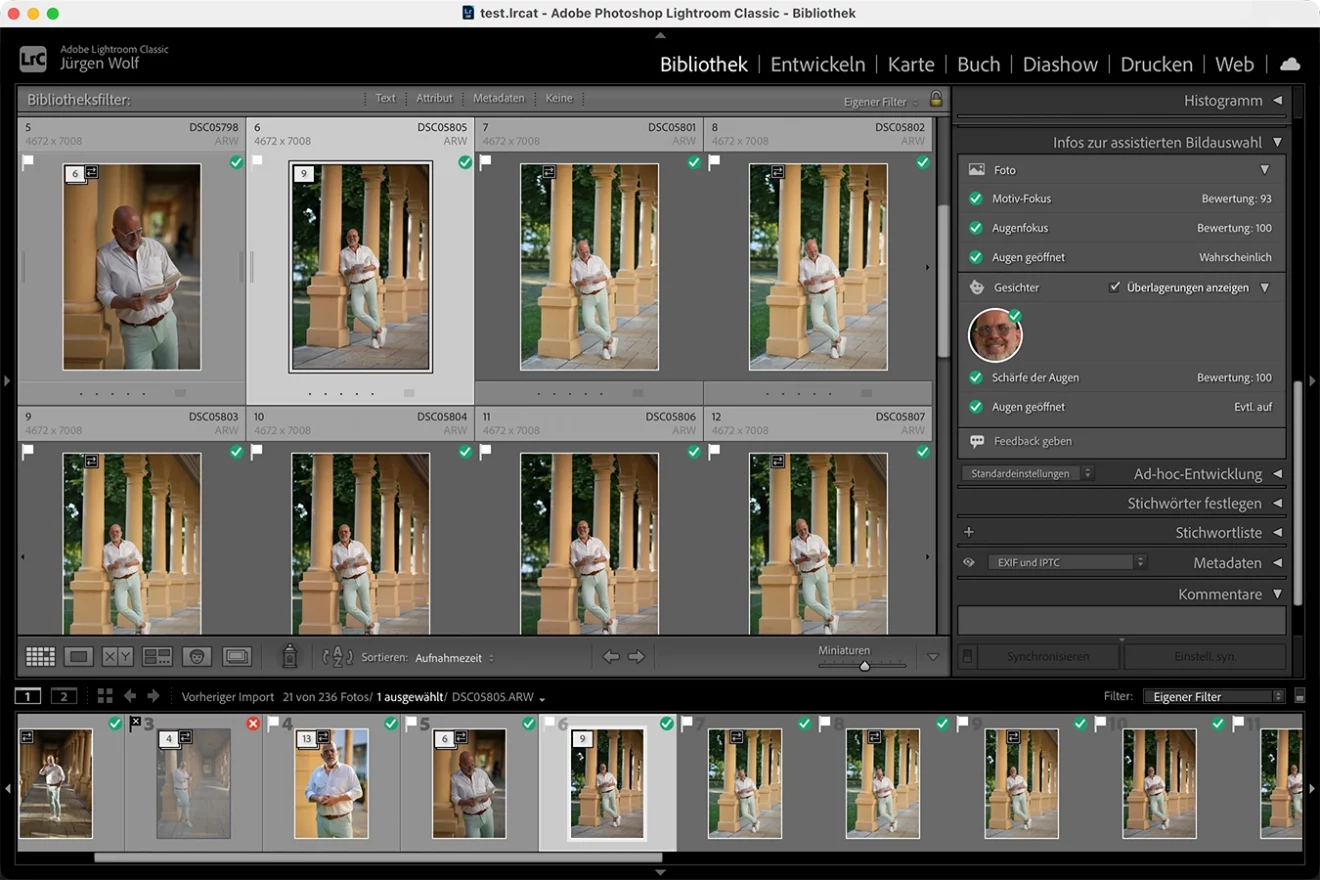
Task: Click the Feedback geben speech bubble icon
Action: (x=977, y=441)
